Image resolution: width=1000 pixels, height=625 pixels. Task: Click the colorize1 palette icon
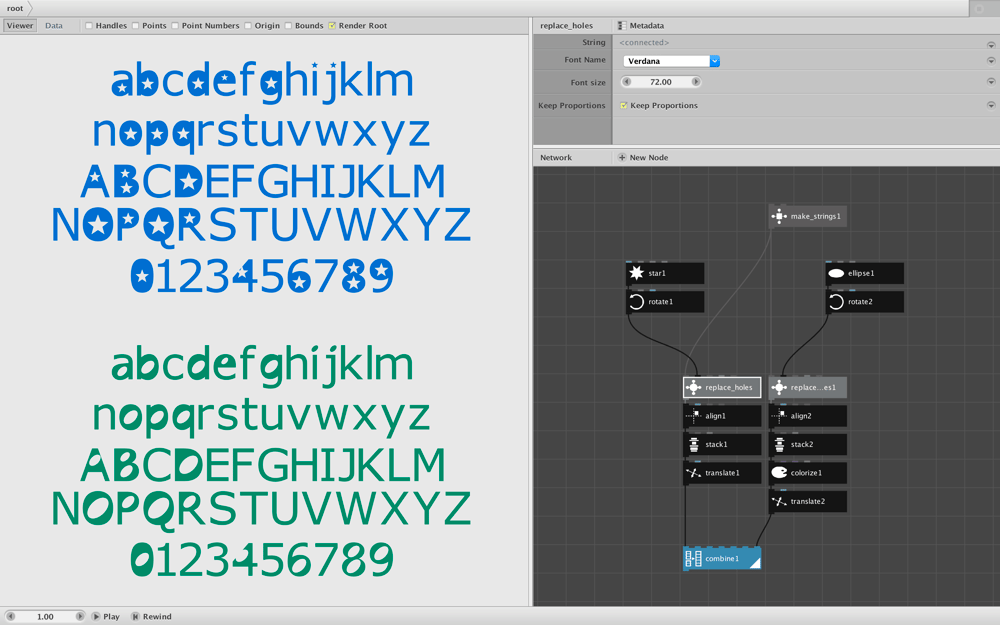pos(779,473)
